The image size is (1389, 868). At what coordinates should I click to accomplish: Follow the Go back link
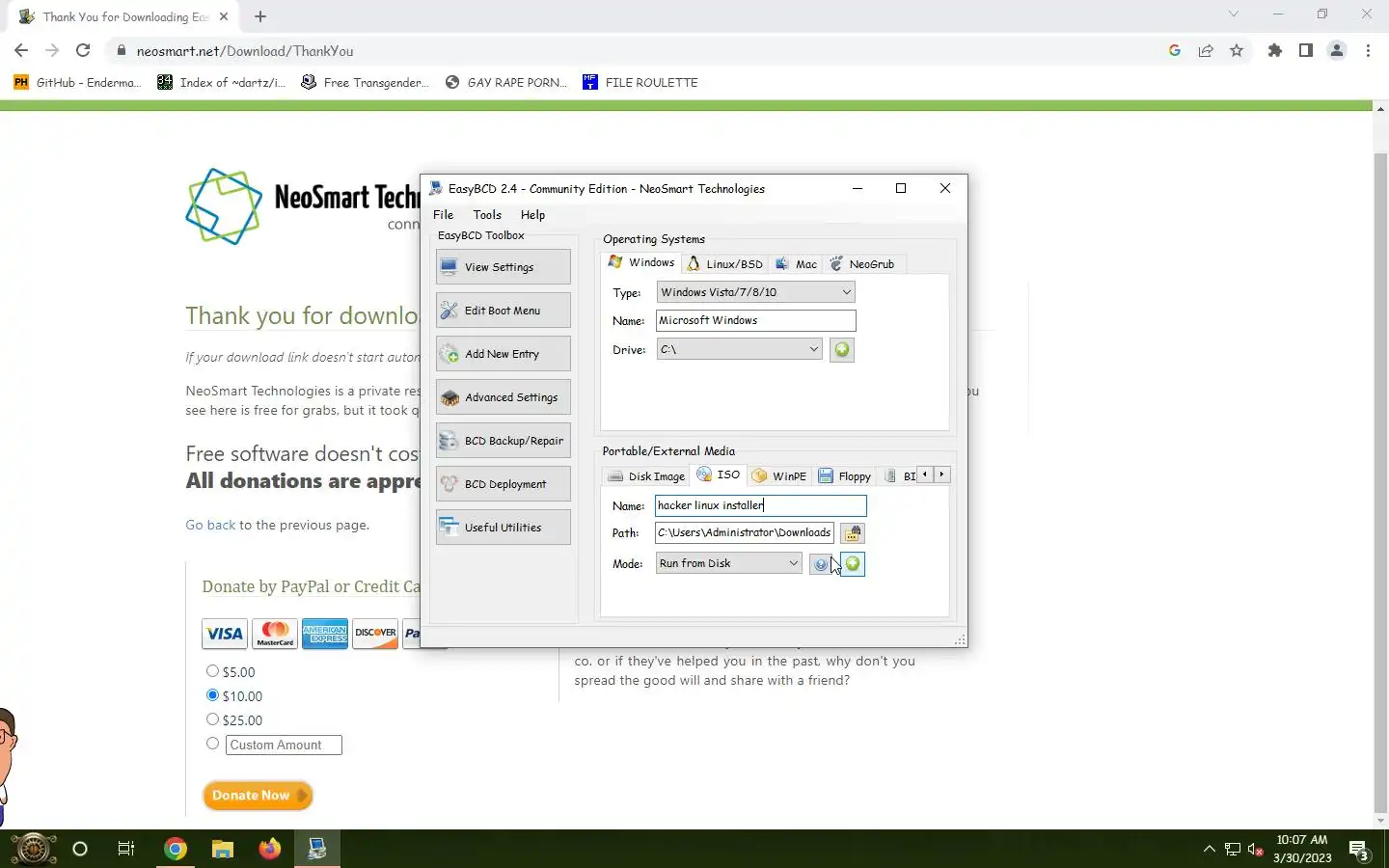coord(210,525)
